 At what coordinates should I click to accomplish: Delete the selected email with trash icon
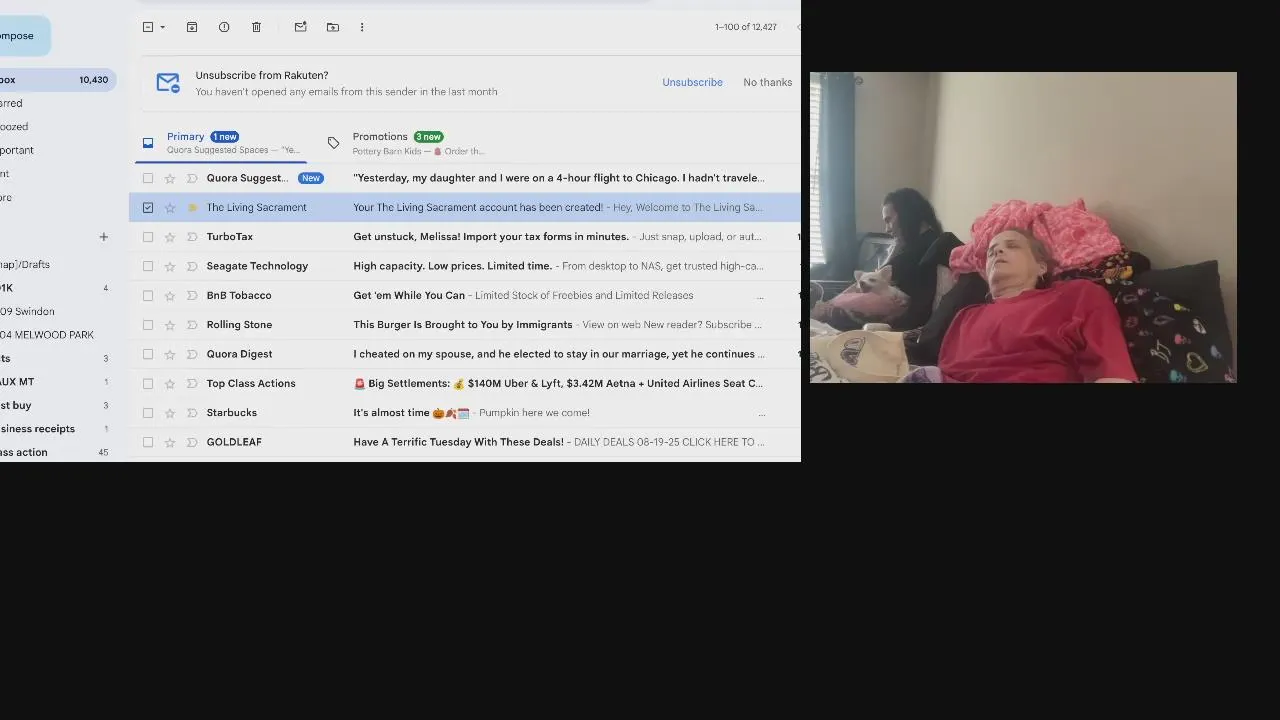[256, 27]
